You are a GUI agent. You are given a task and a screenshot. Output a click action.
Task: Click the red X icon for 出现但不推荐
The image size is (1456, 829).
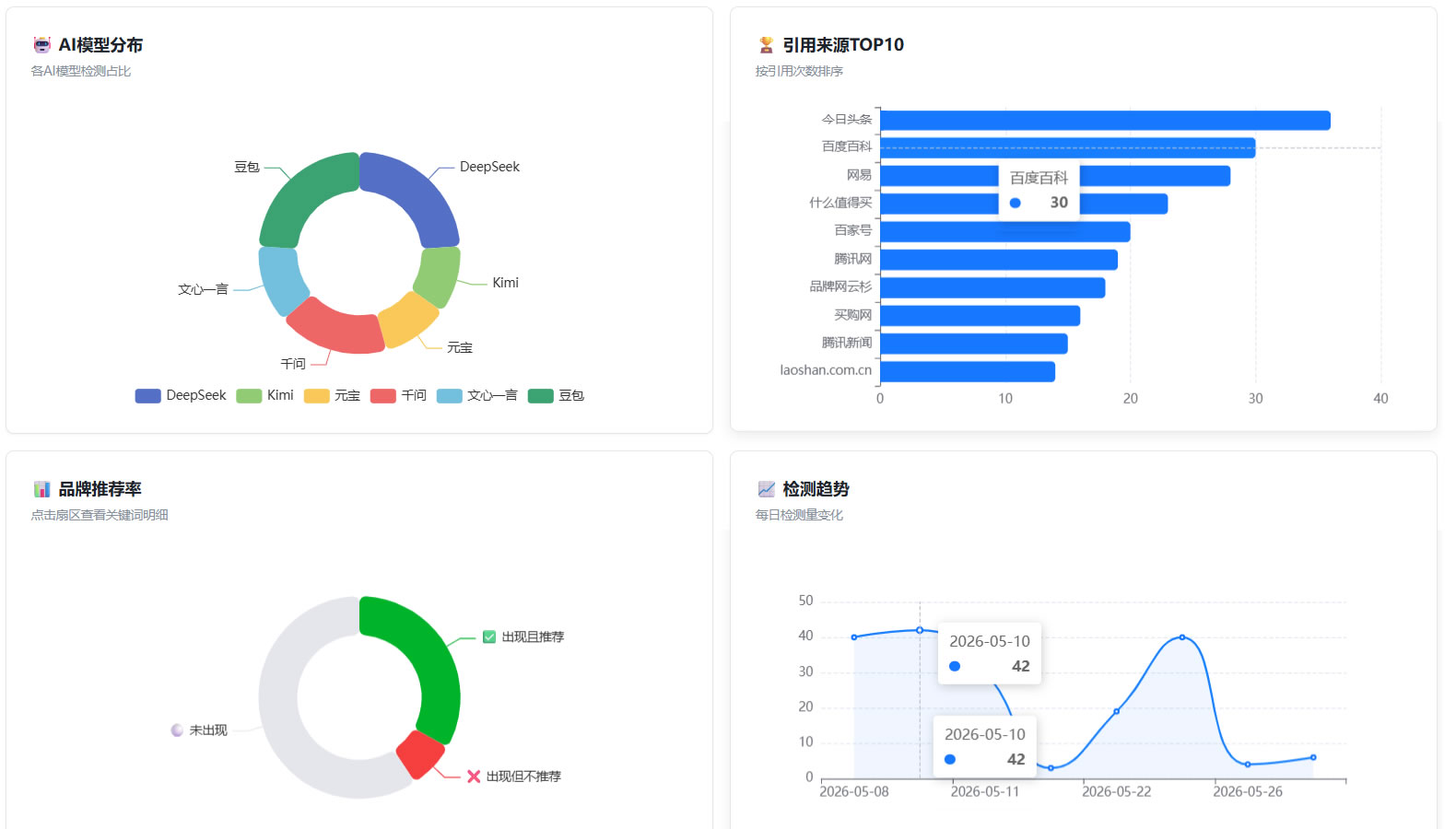pos(474,776)
